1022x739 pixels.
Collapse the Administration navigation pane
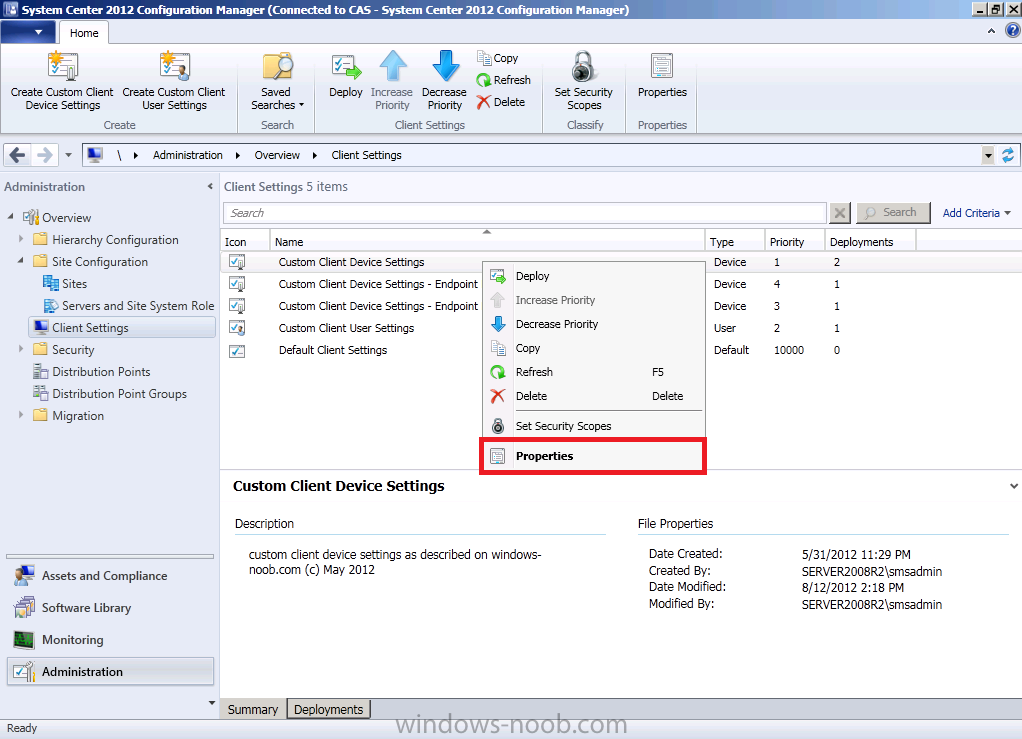(x=210, y=186)
